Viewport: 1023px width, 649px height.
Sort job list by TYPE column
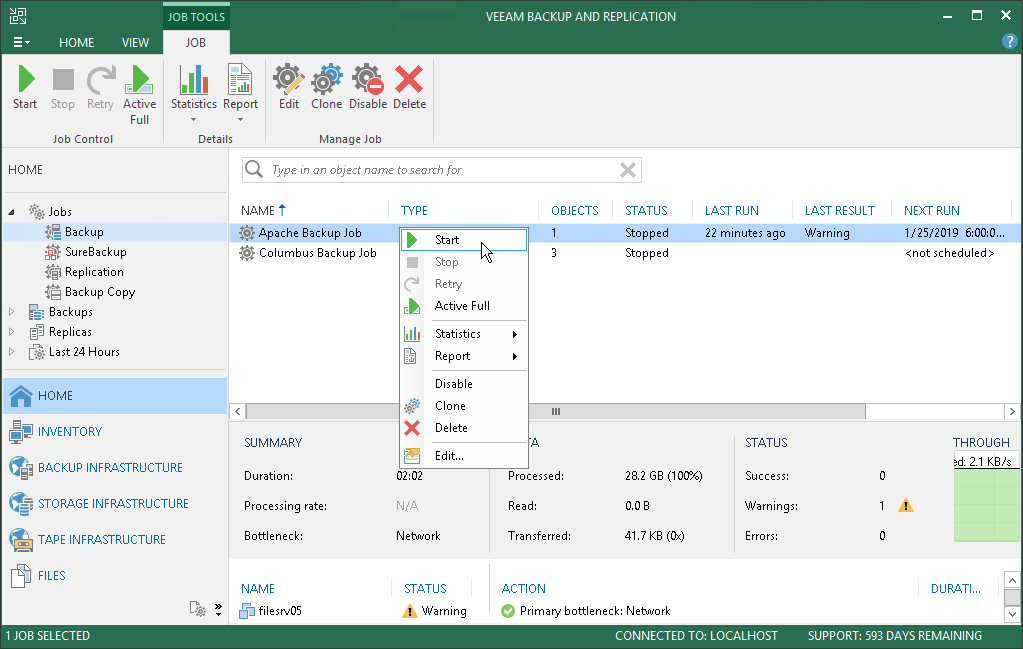click(414, 211)
